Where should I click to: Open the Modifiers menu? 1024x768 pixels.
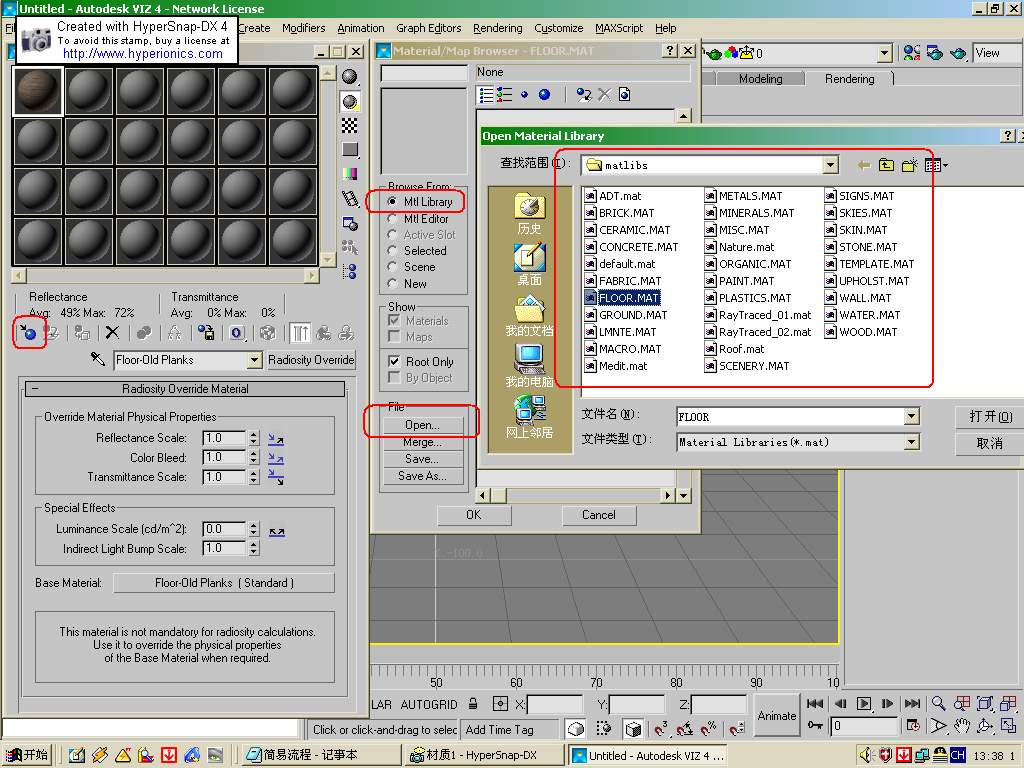click(304, 28)
